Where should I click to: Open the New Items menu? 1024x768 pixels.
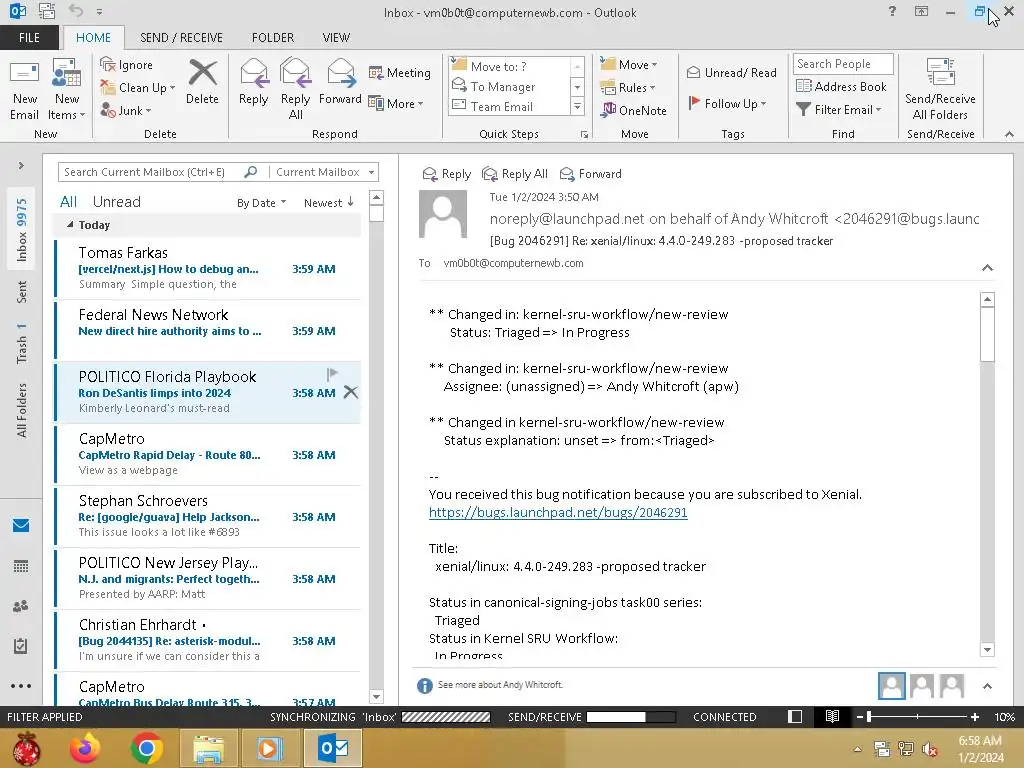click(67, 90)
